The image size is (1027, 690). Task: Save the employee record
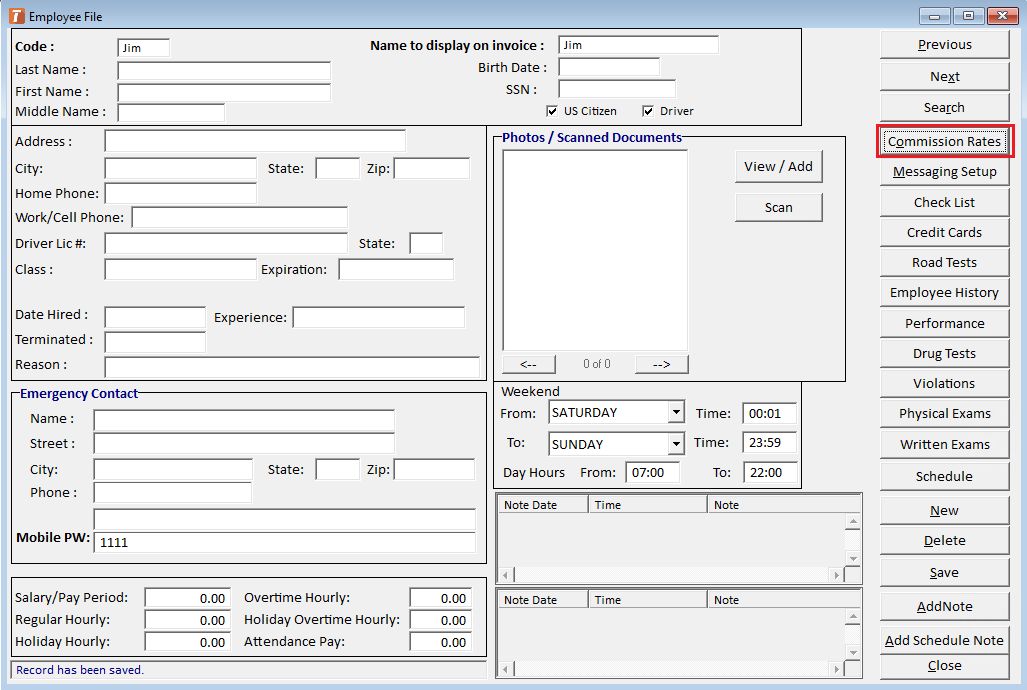point(944,573)
